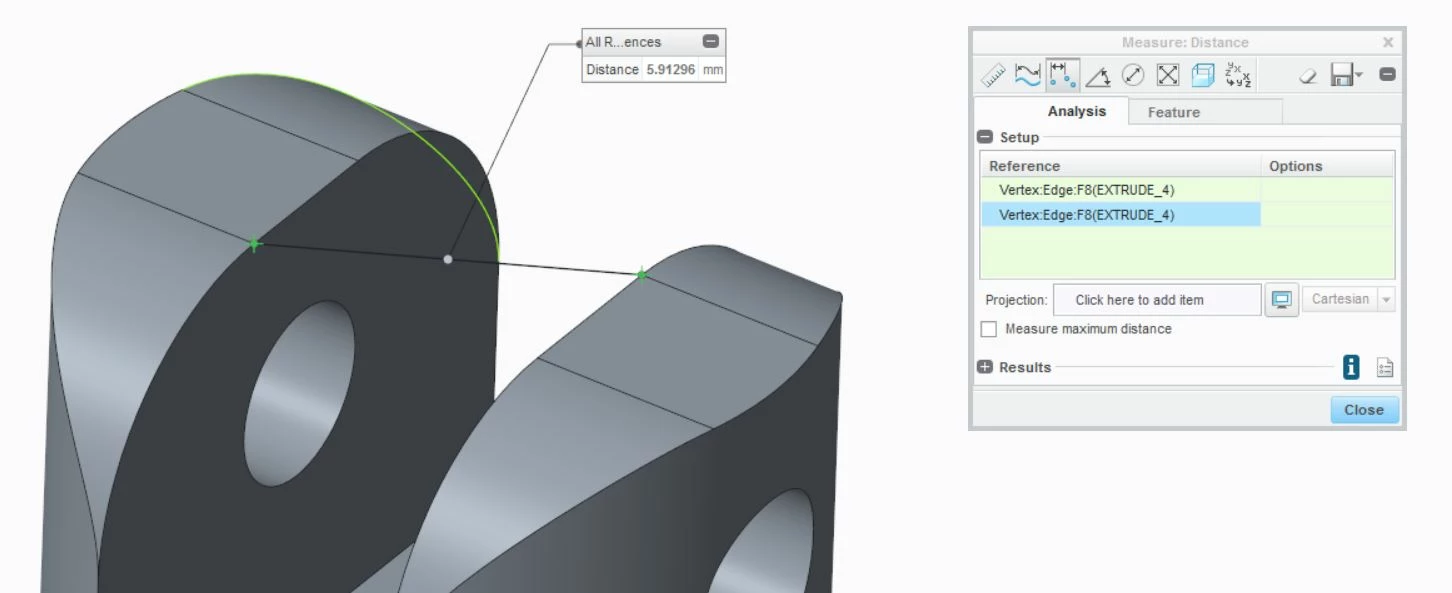Click the Reference column header
This screenshot has width=1452, height=593.
[x=1121, y=166]
